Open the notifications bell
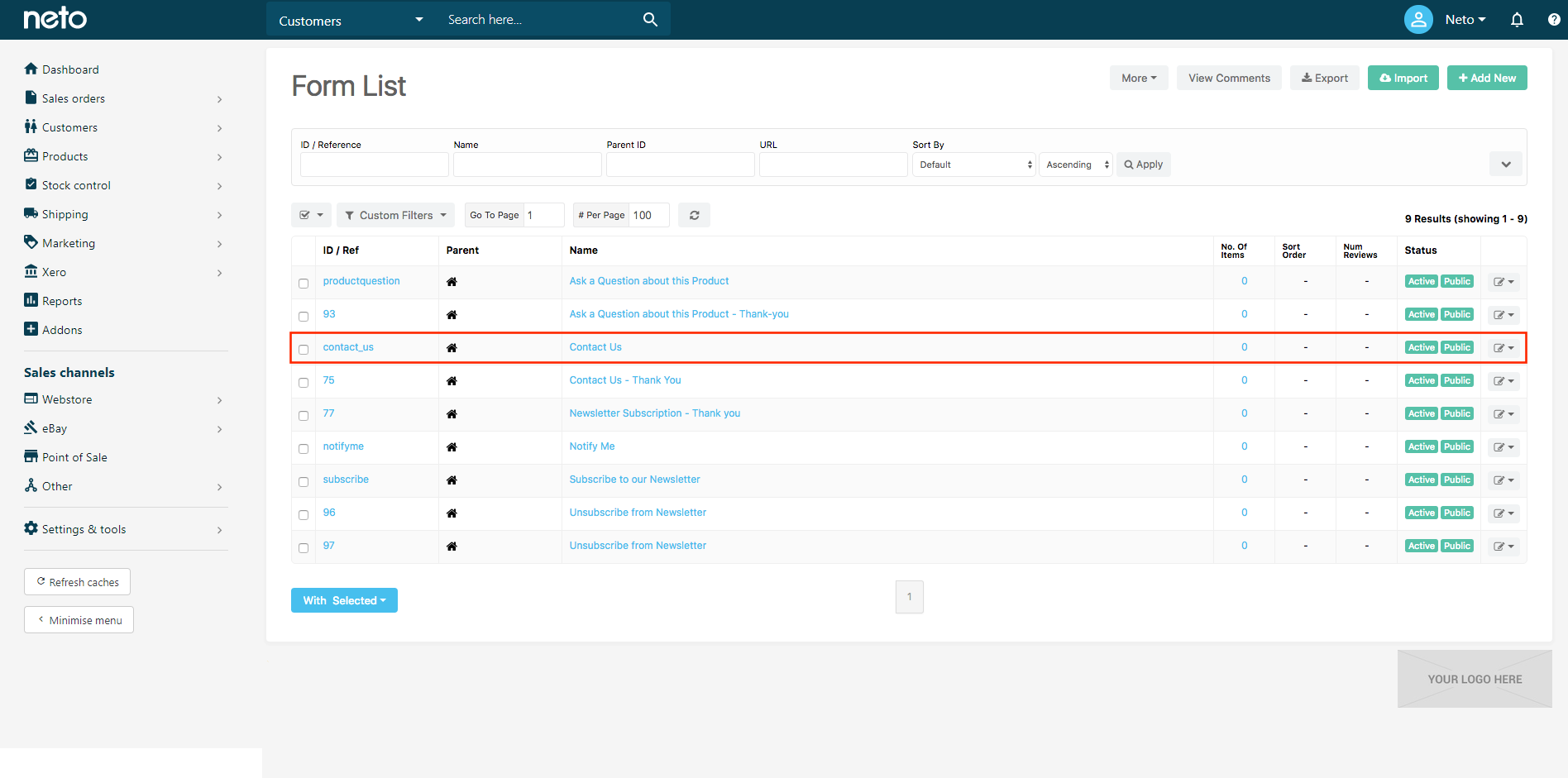The width and height of the screenshot is (1568, 778). (1517, 19)
